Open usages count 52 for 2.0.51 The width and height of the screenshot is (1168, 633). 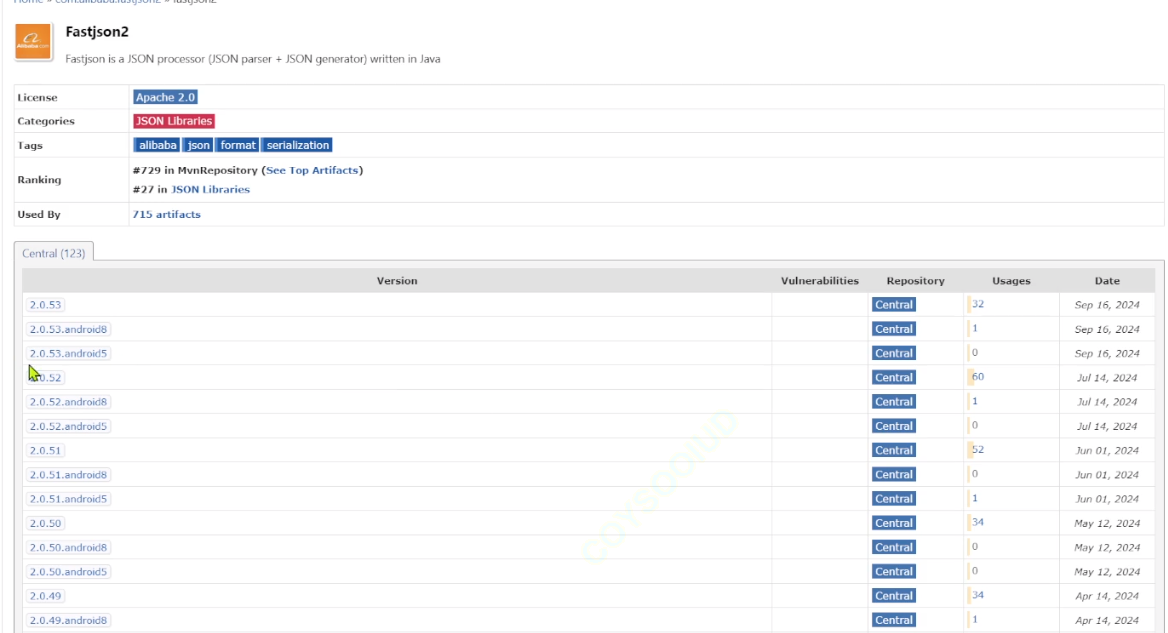click(978, 450)
